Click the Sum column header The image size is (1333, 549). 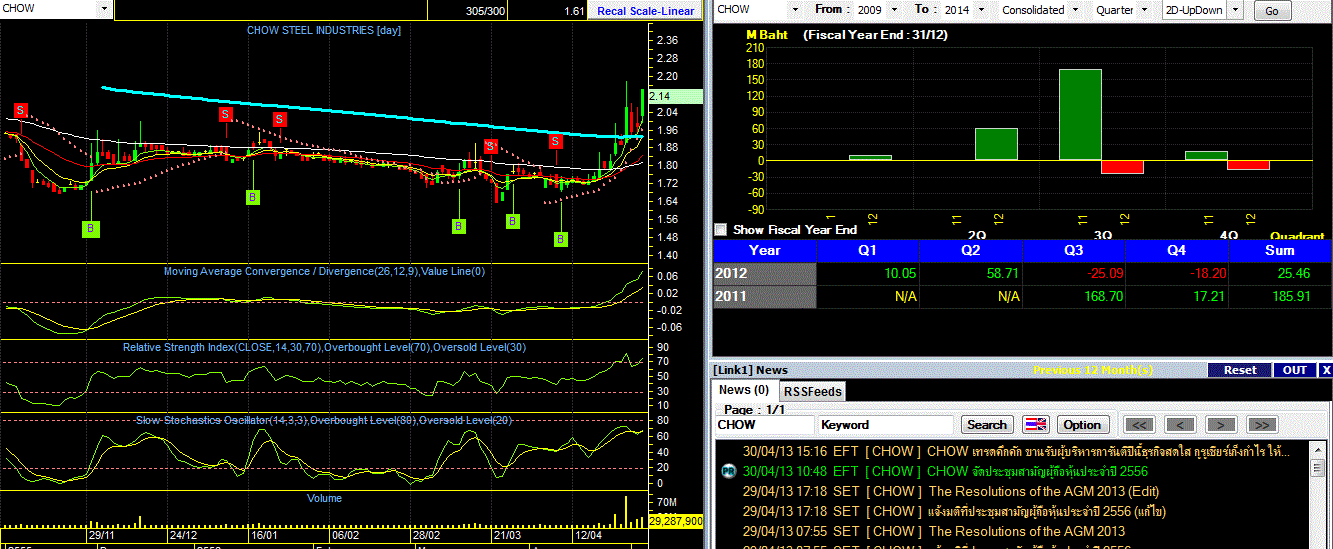(x=1280, y=250)
